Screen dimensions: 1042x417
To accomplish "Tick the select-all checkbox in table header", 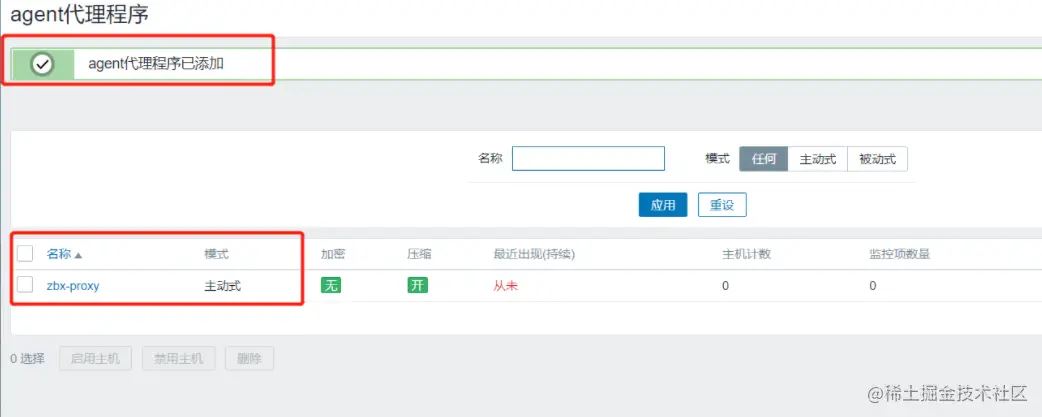I will (25, 254).
